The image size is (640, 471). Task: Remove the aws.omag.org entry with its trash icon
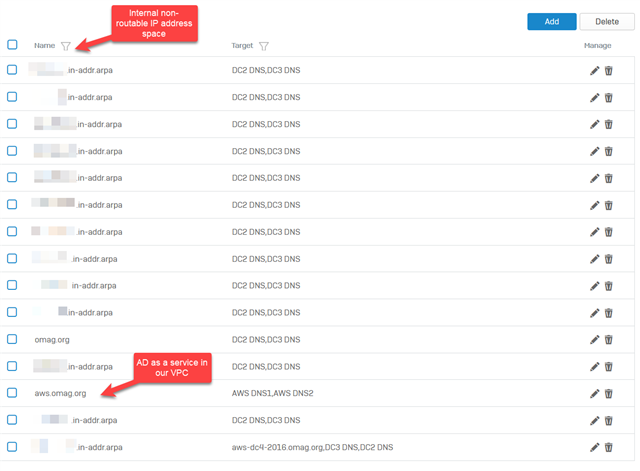(609, 393)
